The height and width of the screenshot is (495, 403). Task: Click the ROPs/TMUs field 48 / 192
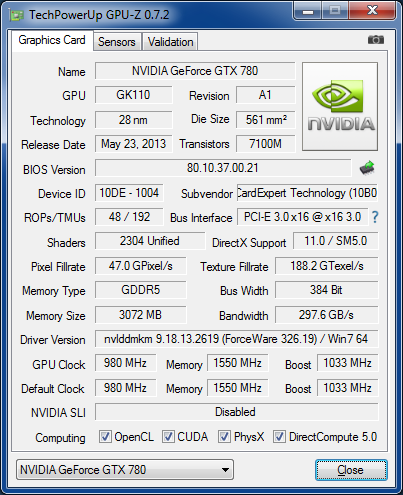point(129,217)
